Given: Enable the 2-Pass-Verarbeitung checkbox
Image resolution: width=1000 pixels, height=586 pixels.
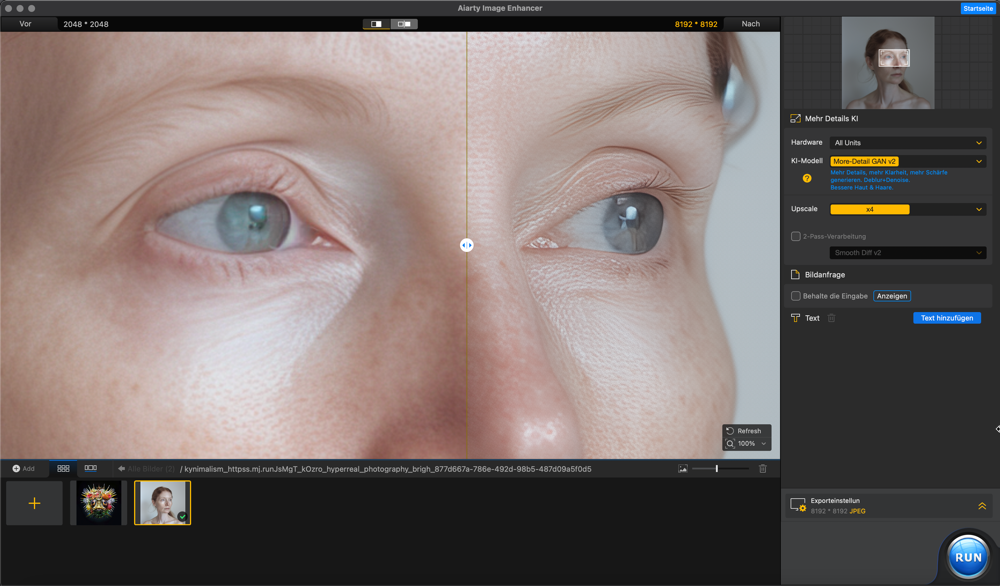Looking at the screenshot, I should coord(796,237).
